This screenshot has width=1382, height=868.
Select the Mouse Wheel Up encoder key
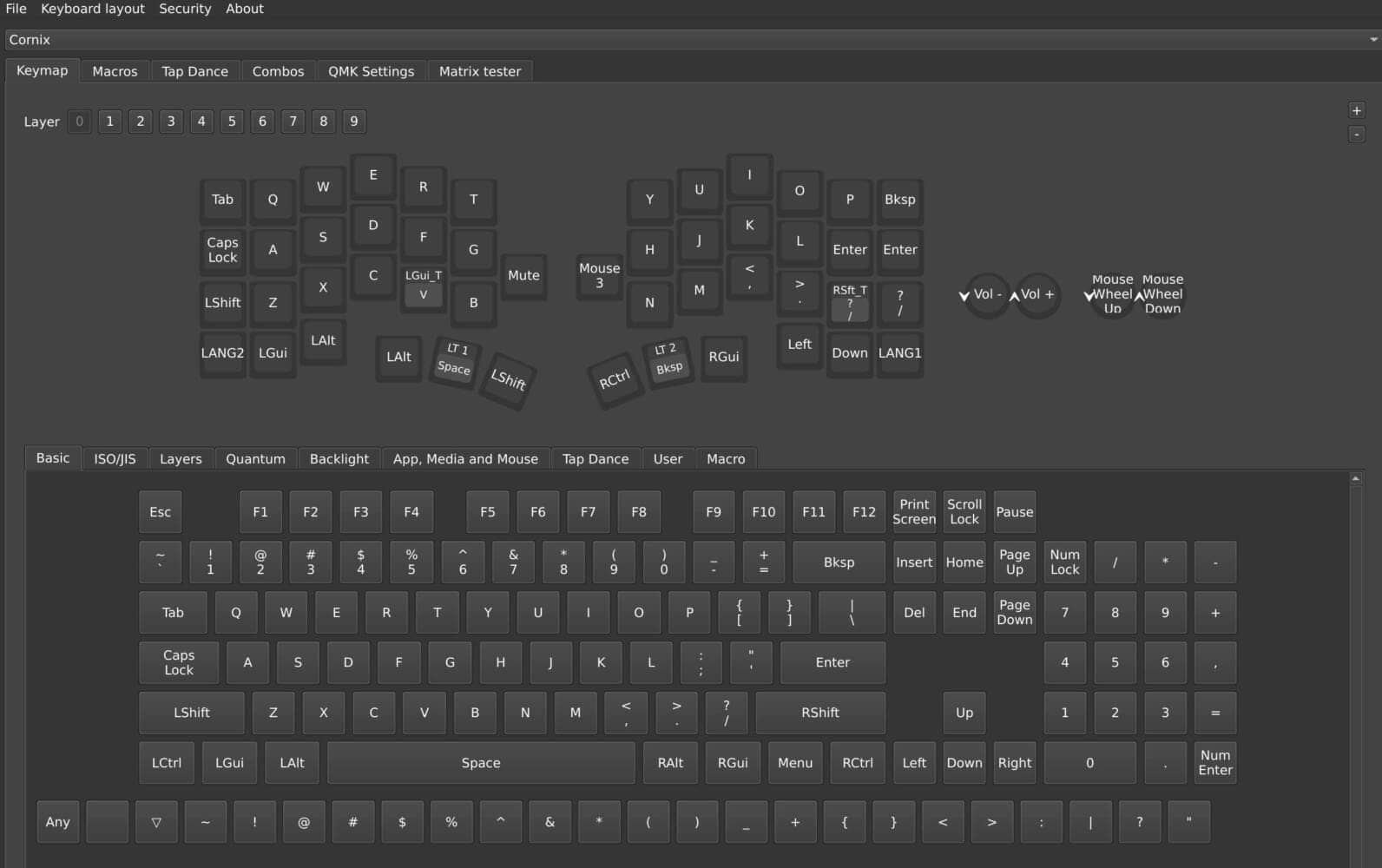click(x=1112, y=294)
